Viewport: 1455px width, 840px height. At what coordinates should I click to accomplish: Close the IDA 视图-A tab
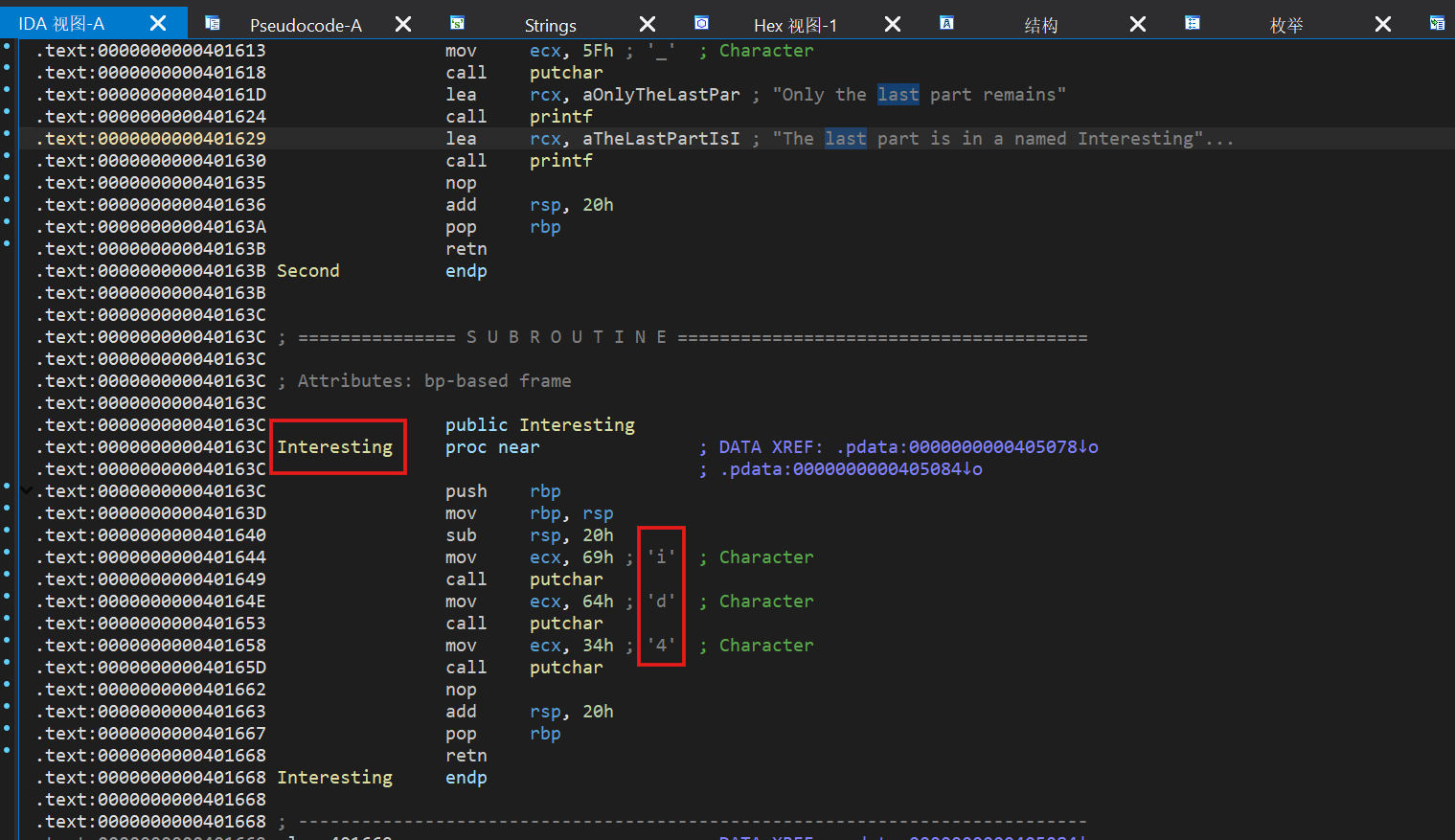pos(158,23)
